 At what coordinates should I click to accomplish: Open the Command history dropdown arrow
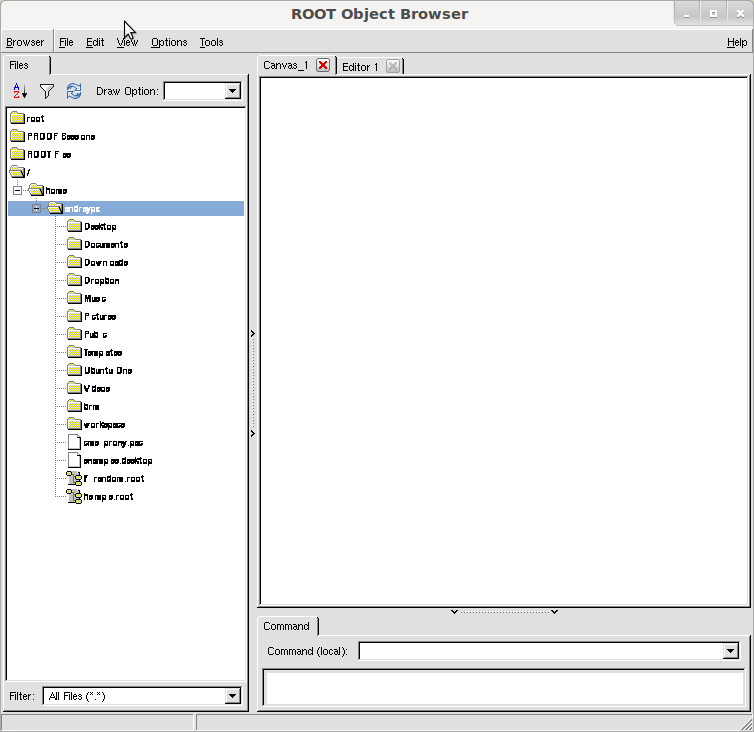pyautogui.click(x=731, y=651)
